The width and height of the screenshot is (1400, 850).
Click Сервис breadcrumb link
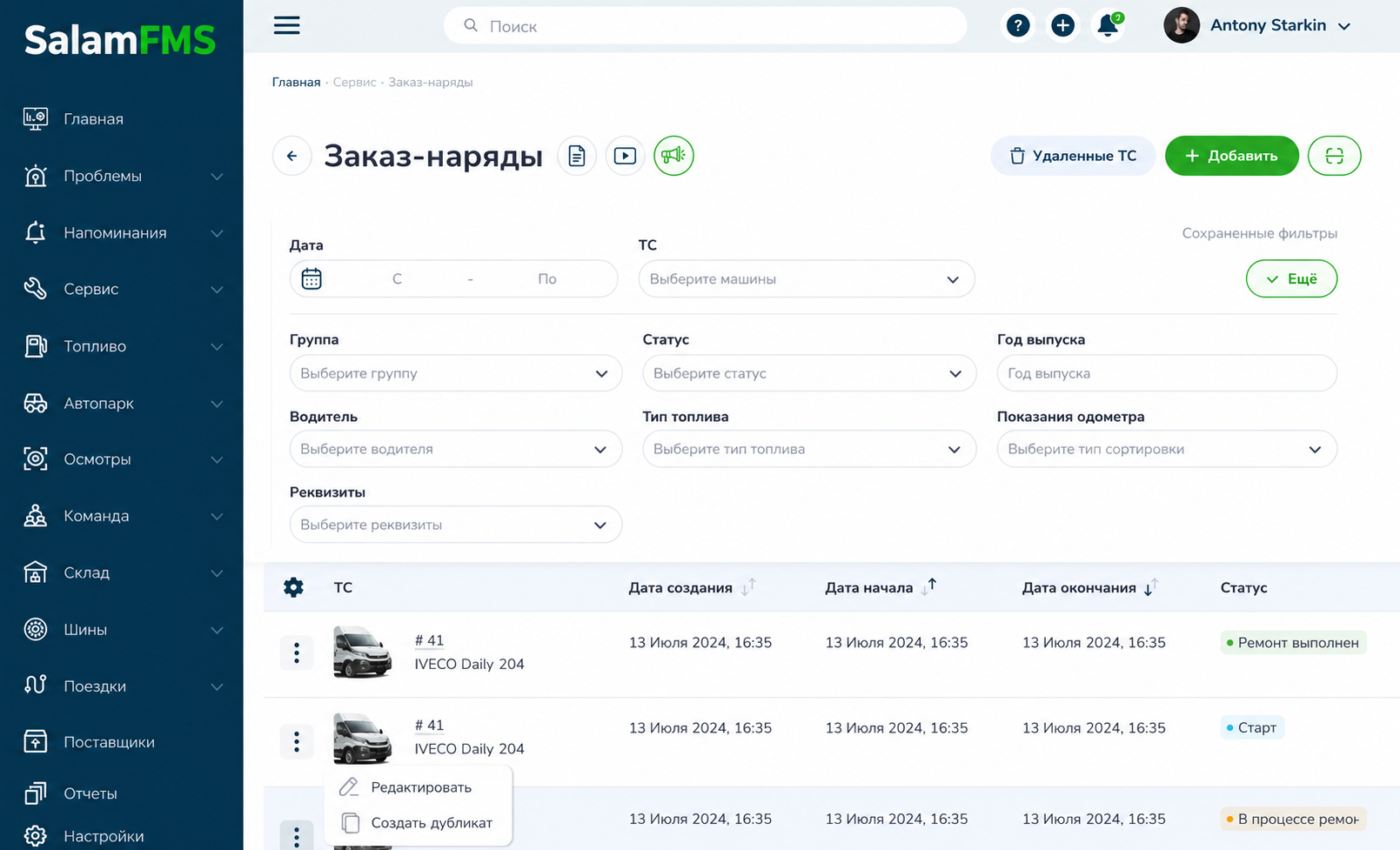coord(354,82)
